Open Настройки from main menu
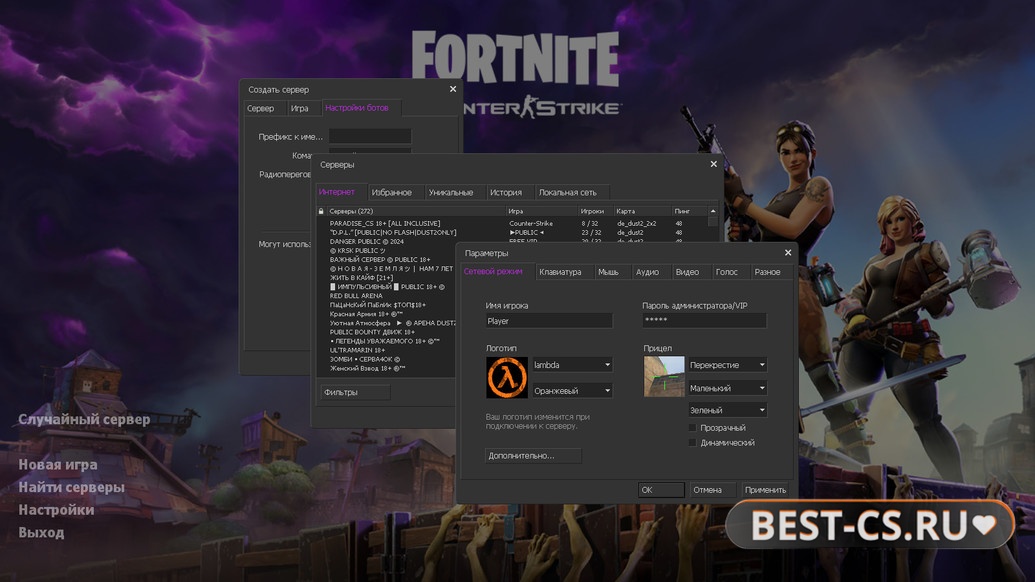 coord(56,509)
